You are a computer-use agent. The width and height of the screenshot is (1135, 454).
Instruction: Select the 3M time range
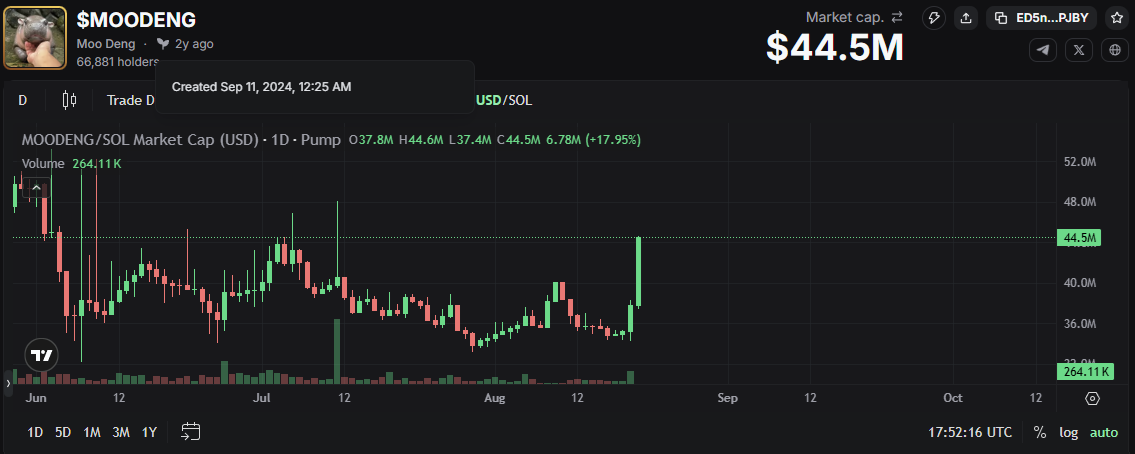tap(121, 432)
